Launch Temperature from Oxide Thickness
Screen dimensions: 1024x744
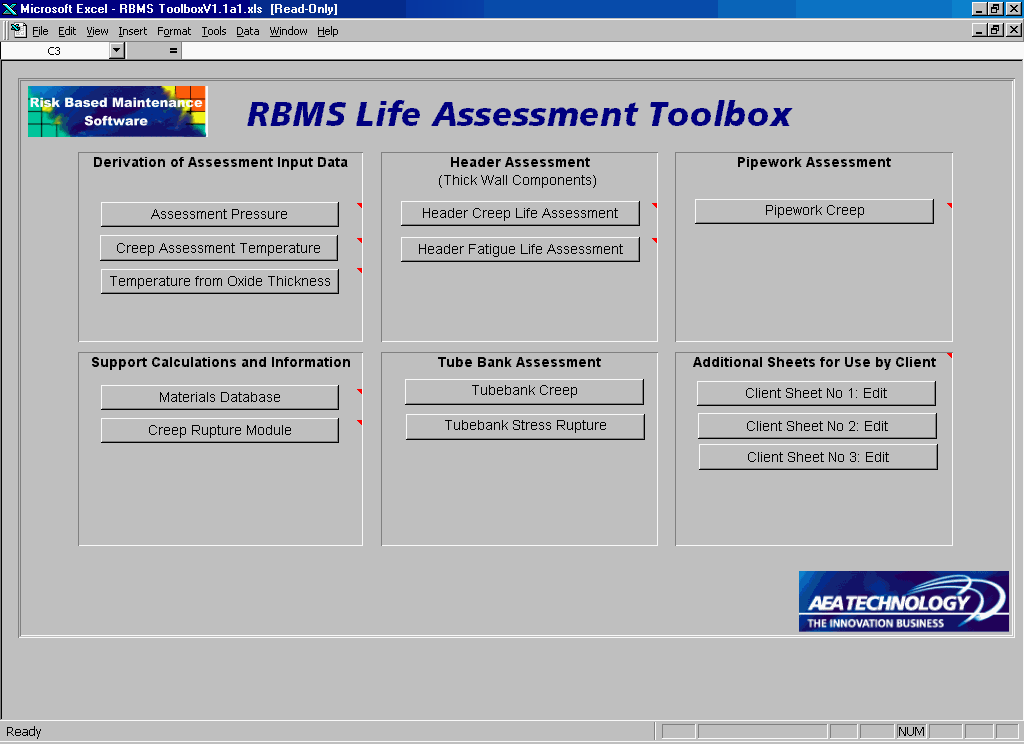click(220, 281)
